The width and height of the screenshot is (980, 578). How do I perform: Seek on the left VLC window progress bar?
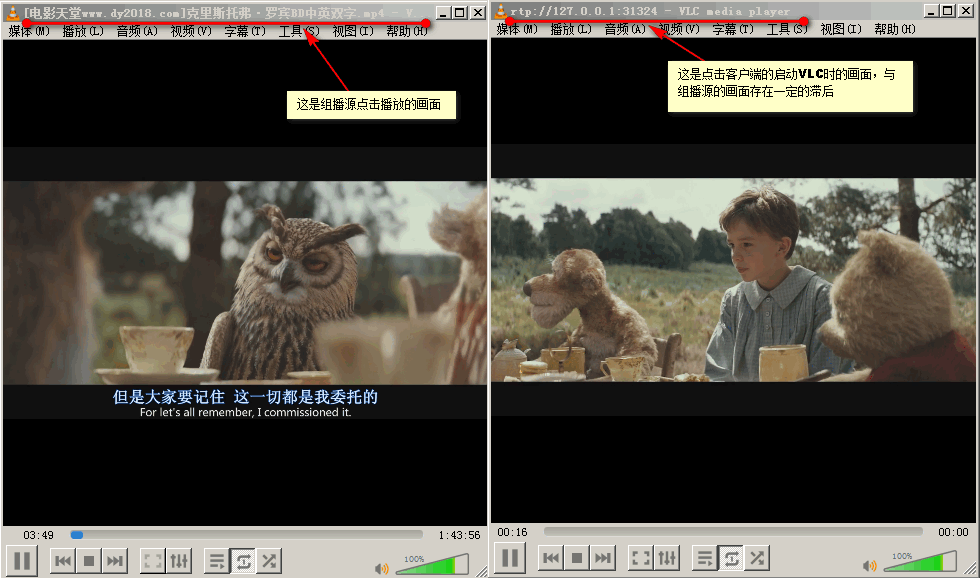247,535
